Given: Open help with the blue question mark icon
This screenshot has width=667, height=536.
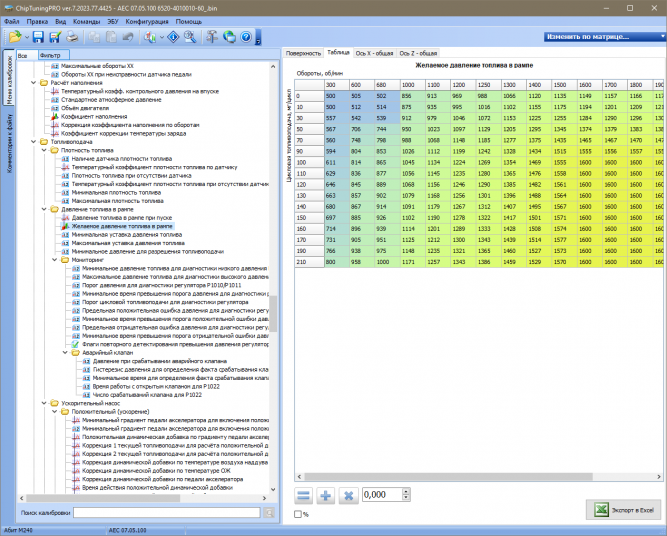Looking at the screenshot, I should (x=246, y=37).
